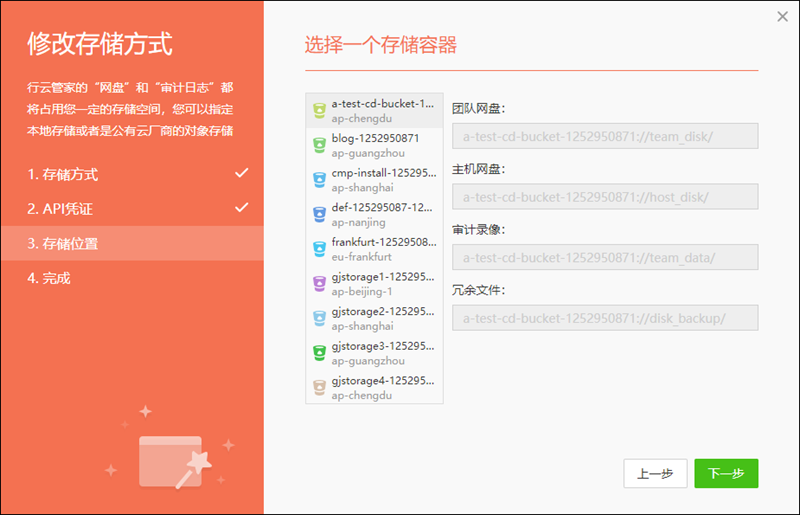
Task: Click the green 下一步 button
Action: (x=726, y=474)
